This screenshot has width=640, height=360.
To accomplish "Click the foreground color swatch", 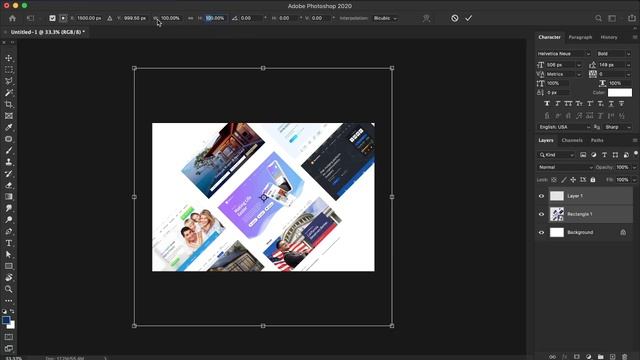I will click(6, 320).
